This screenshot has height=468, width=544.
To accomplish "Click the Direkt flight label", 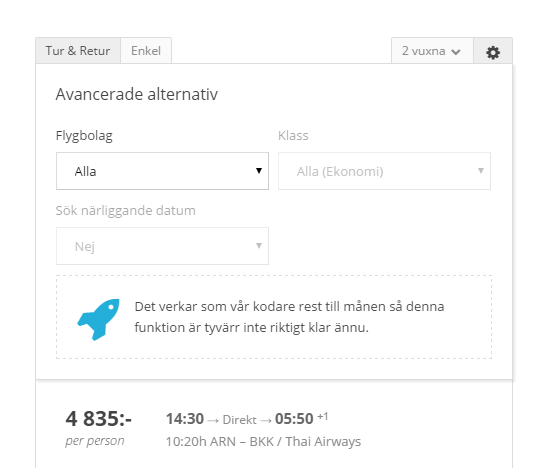I will click(x=239, y=420).
